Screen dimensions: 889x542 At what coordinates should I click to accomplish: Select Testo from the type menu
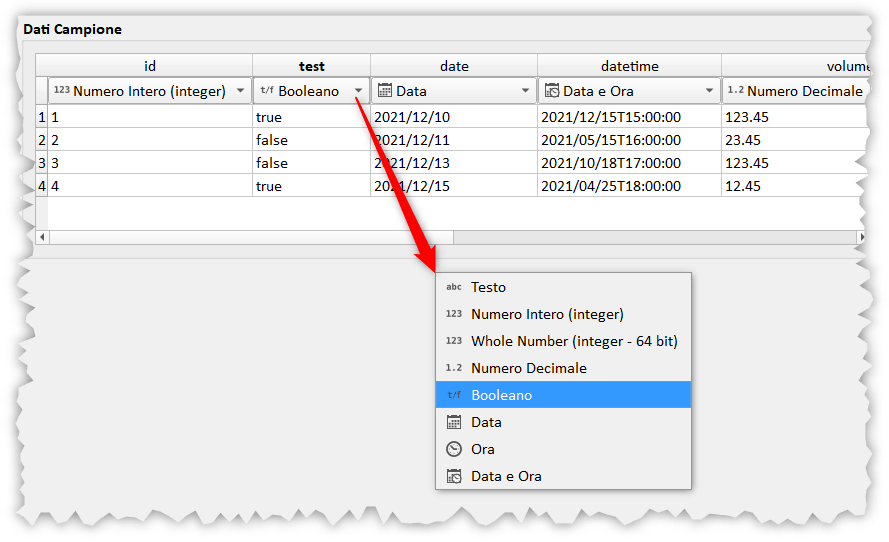[489, 287]
